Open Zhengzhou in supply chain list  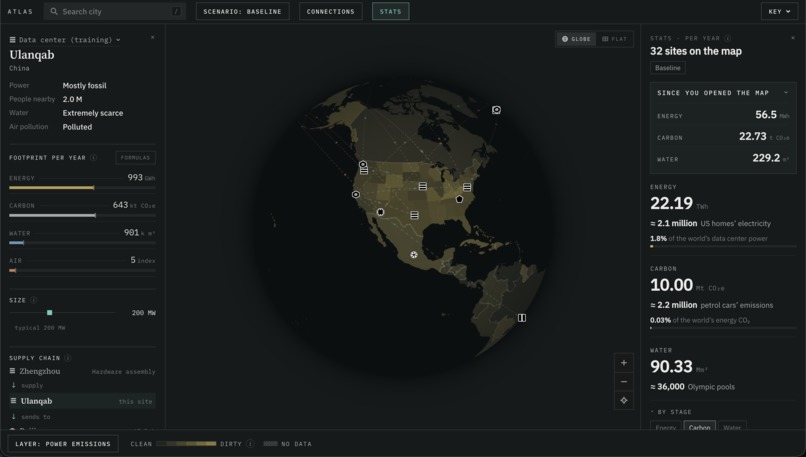pos(40,371)
